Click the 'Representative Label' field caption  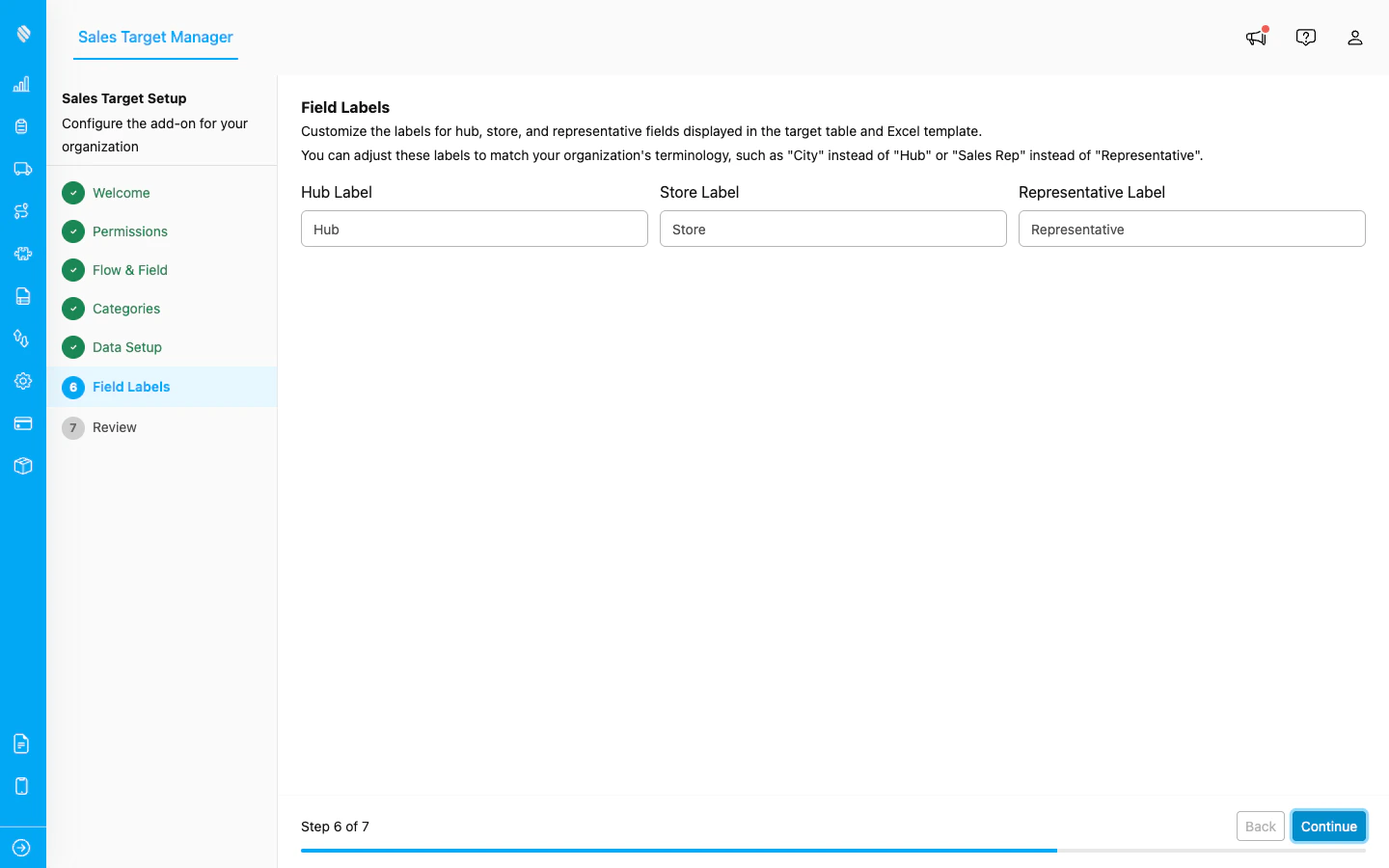click(x=1092, y=192)
